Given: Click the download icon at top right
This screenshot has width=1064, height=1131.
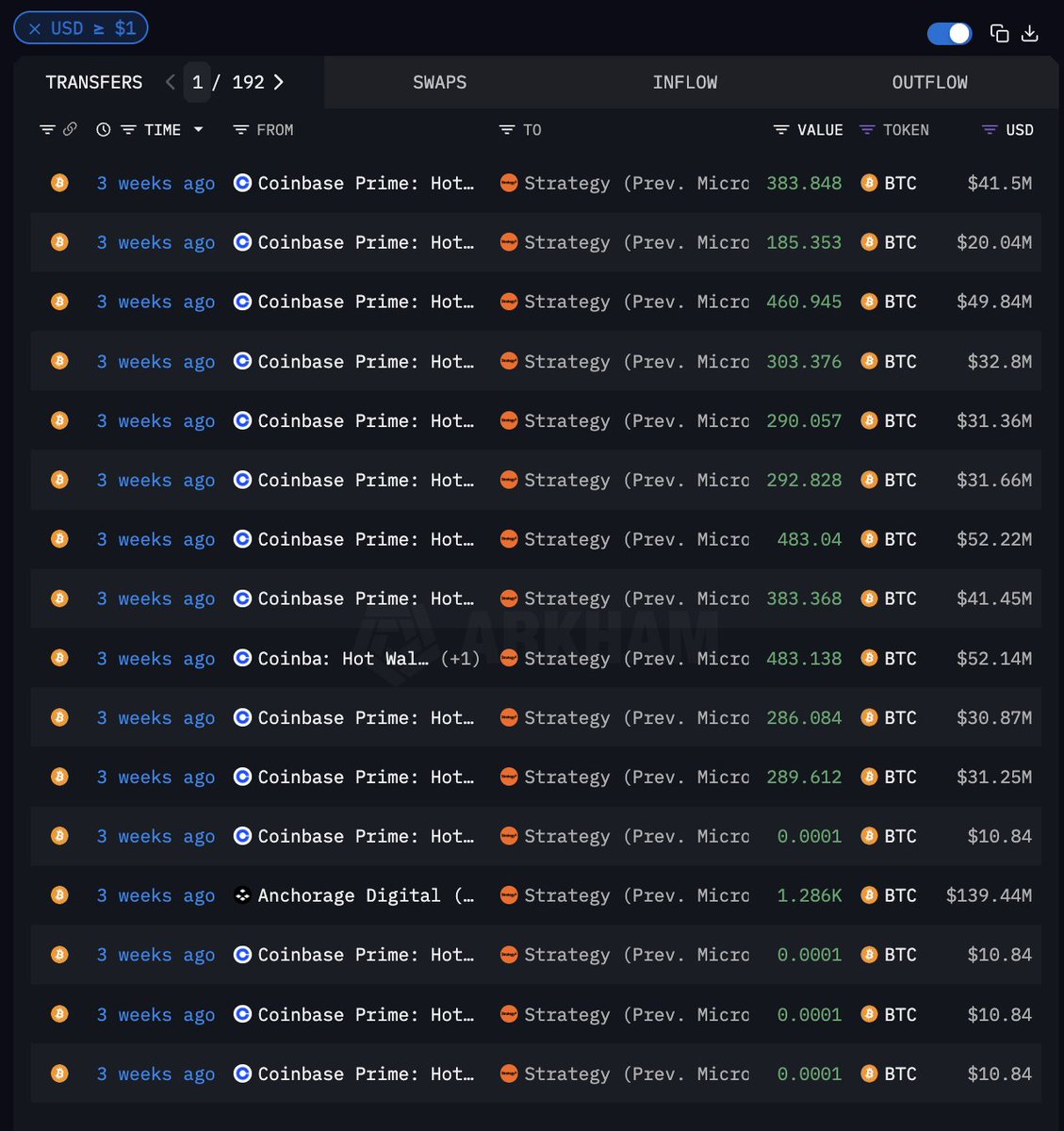Looking at the screenshot, I should coord(1030,34).
